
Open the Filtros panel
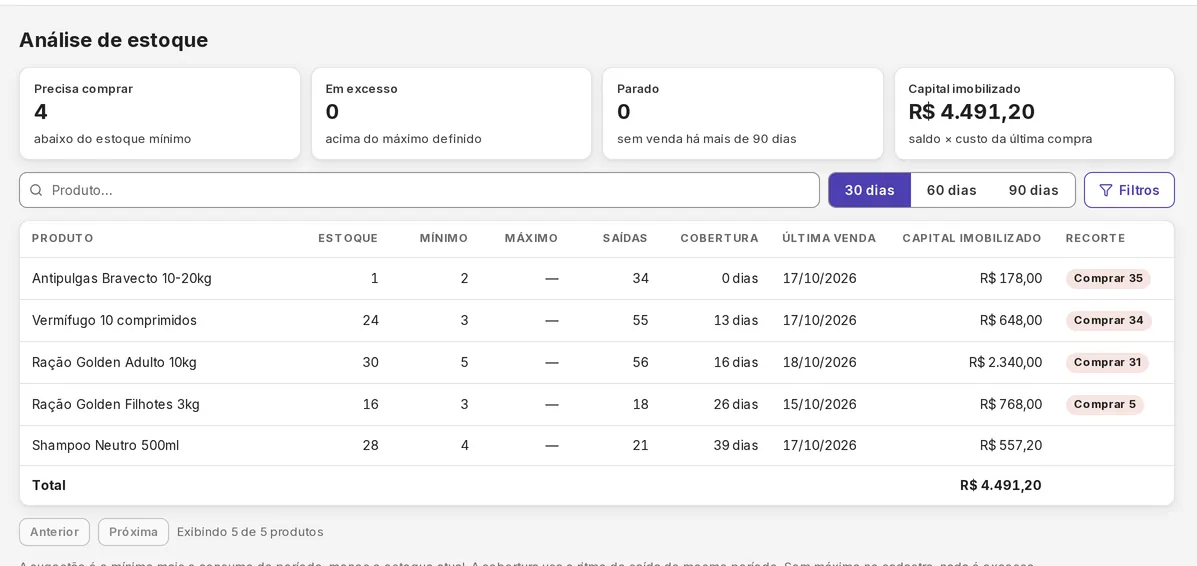tap(1129, 190)
